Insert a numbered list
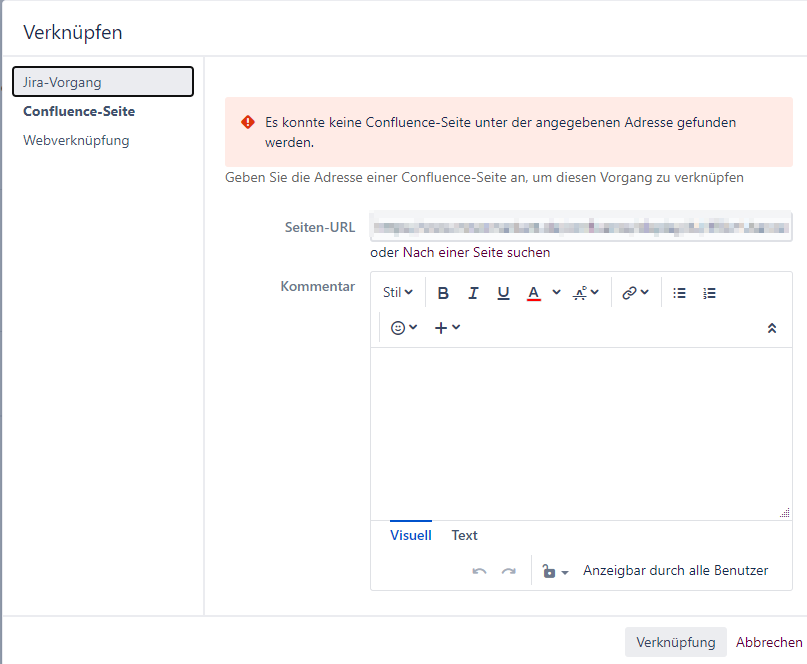 click(709, 293)
